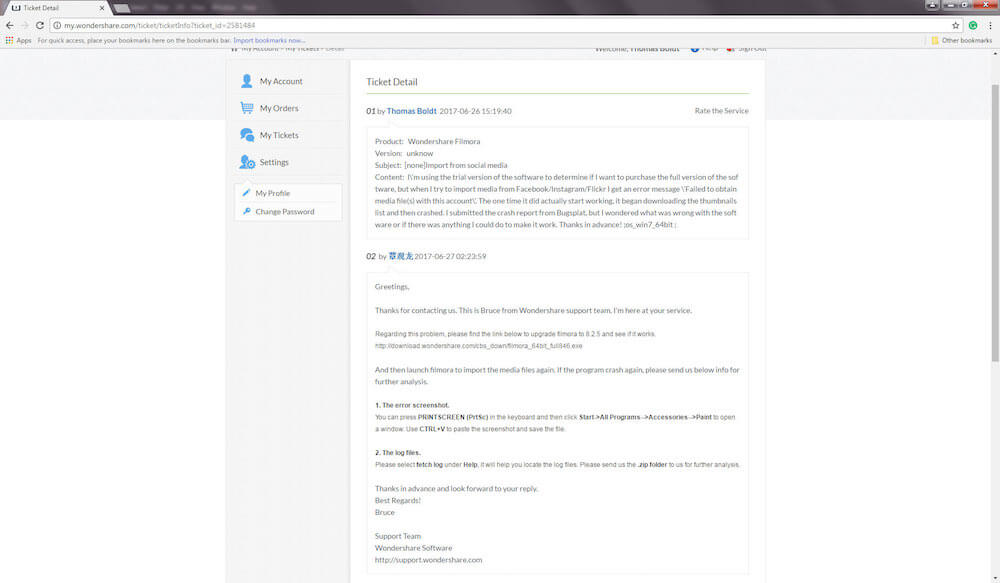Click the 'Version: unknow' line
This screenshot has width=1000, height=583.
404,153
